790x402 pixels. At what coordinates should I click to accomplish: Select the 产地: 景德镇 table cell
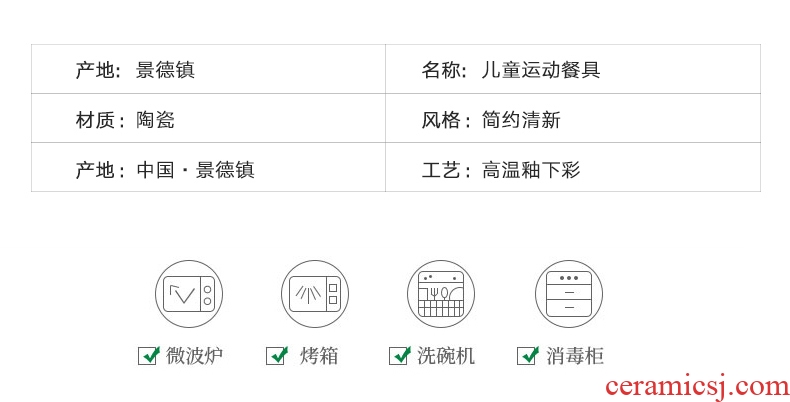point(208,70)
